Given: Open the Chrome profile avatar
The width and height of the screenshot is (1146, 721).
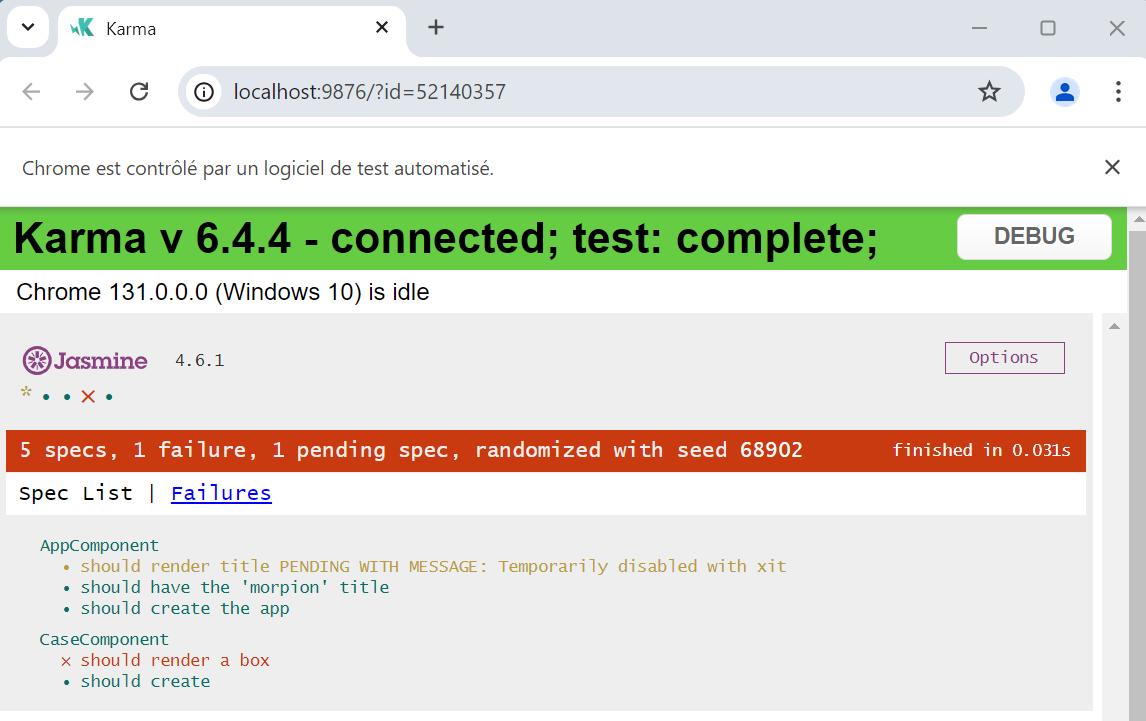Looking at the screenshot, I should pyautogui.click(x=1065, y=91).
